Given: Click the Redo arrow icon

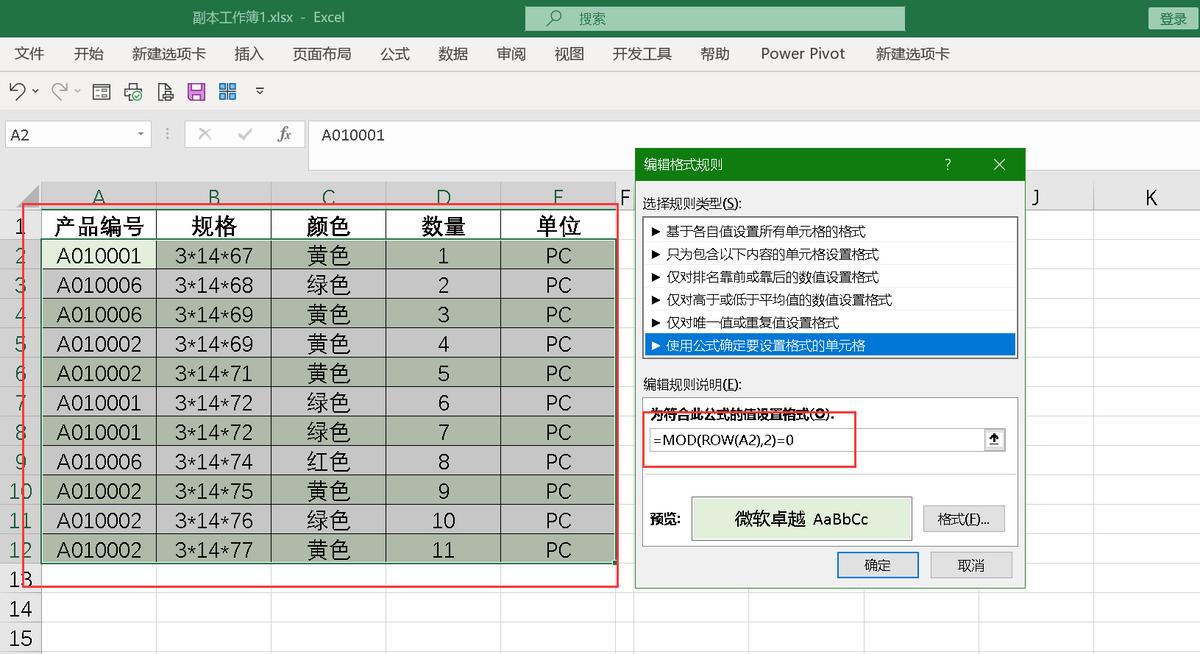Looking at the screenshot, I should pyautogui.click(x=59, y=91).
